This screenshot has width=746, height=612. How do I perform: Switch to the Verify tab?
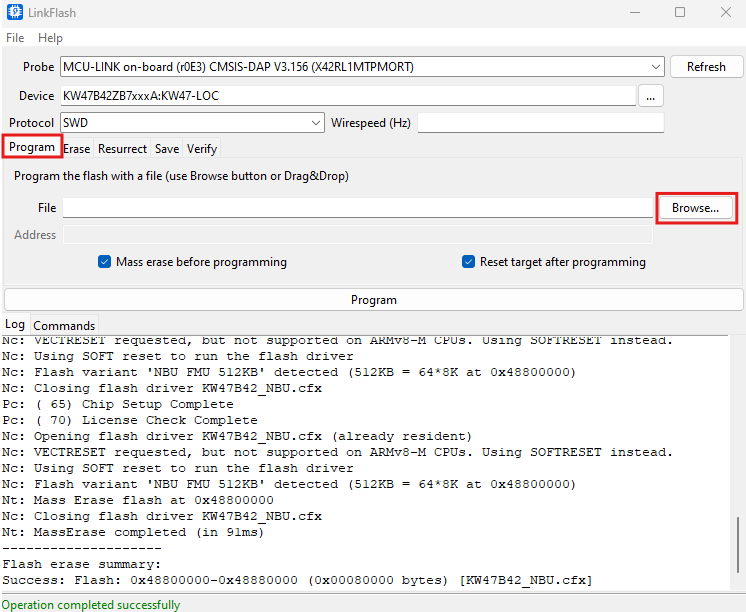[x=202, y=149]
